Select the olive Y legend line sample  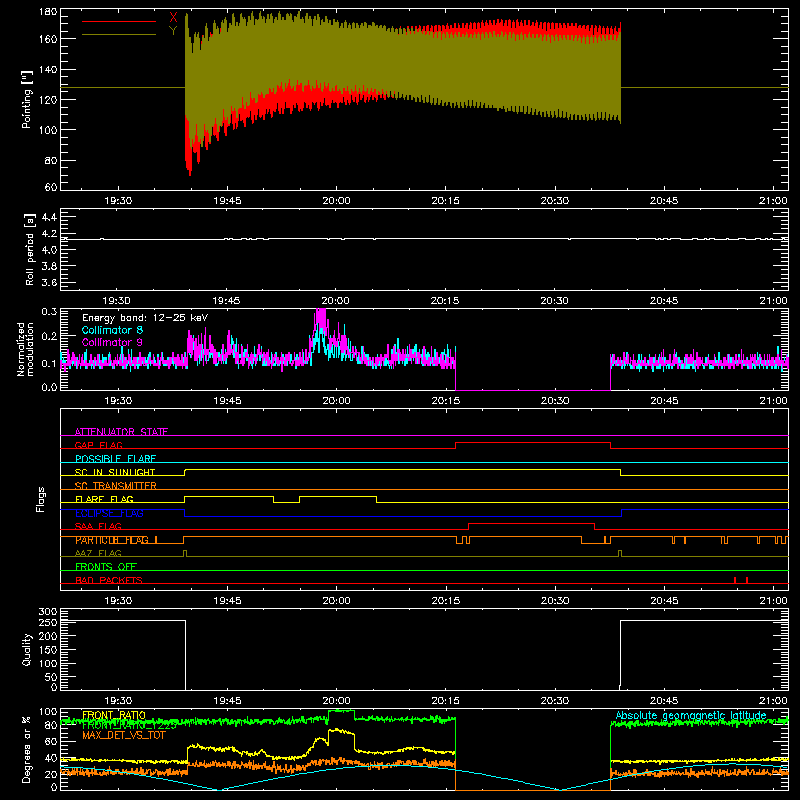pyautogui.click(x=119, y=35)
